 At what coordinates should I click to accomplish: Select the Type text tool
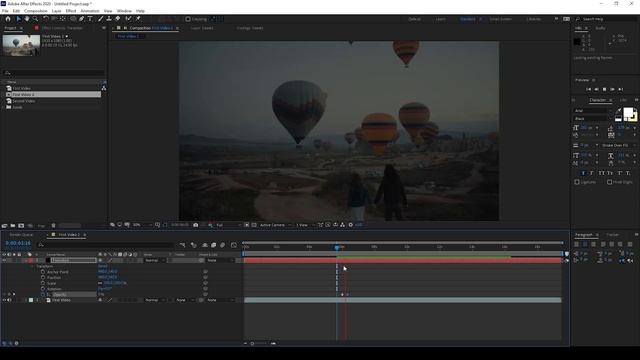point(90,19)
